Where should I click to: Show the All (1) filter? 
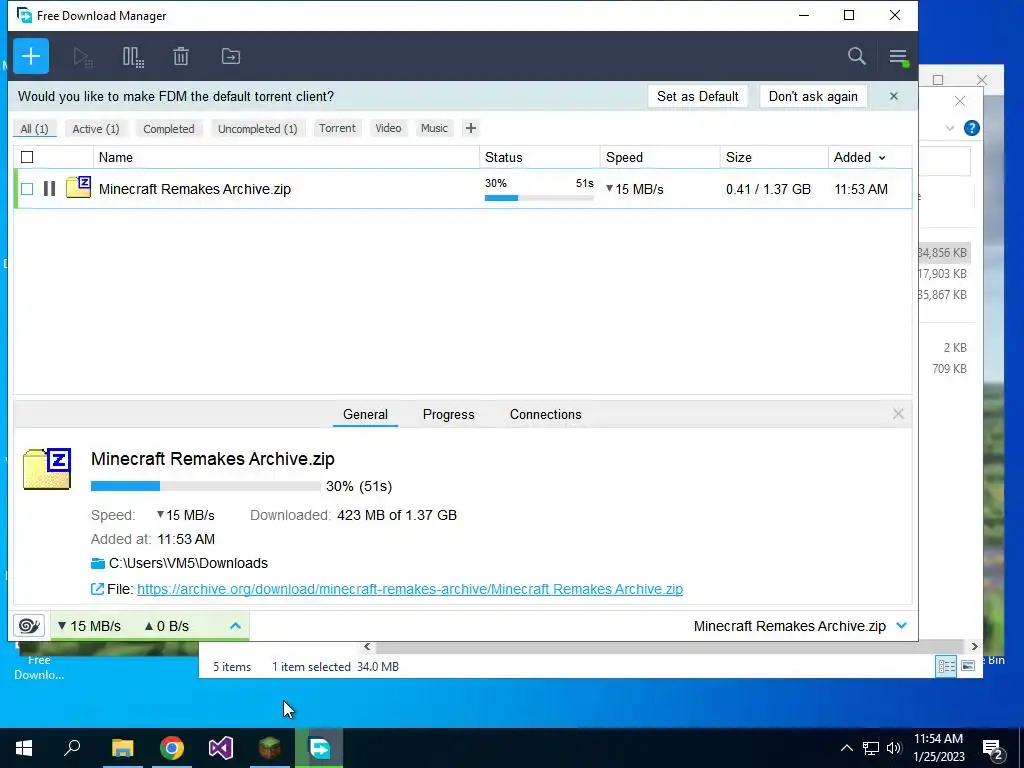[x=35, y=129]
